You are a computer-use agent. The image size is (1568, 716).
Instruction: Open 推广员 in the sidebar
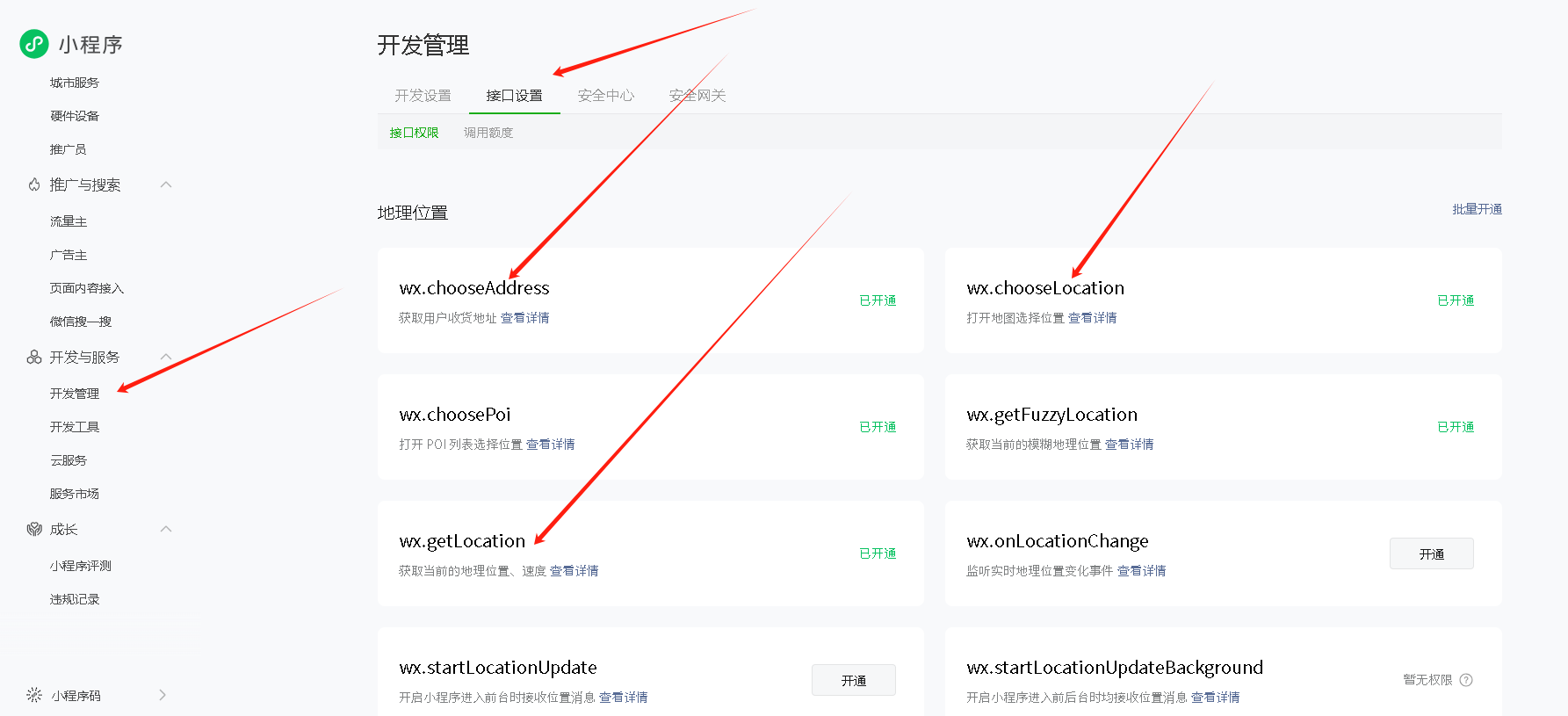point(69,149)
